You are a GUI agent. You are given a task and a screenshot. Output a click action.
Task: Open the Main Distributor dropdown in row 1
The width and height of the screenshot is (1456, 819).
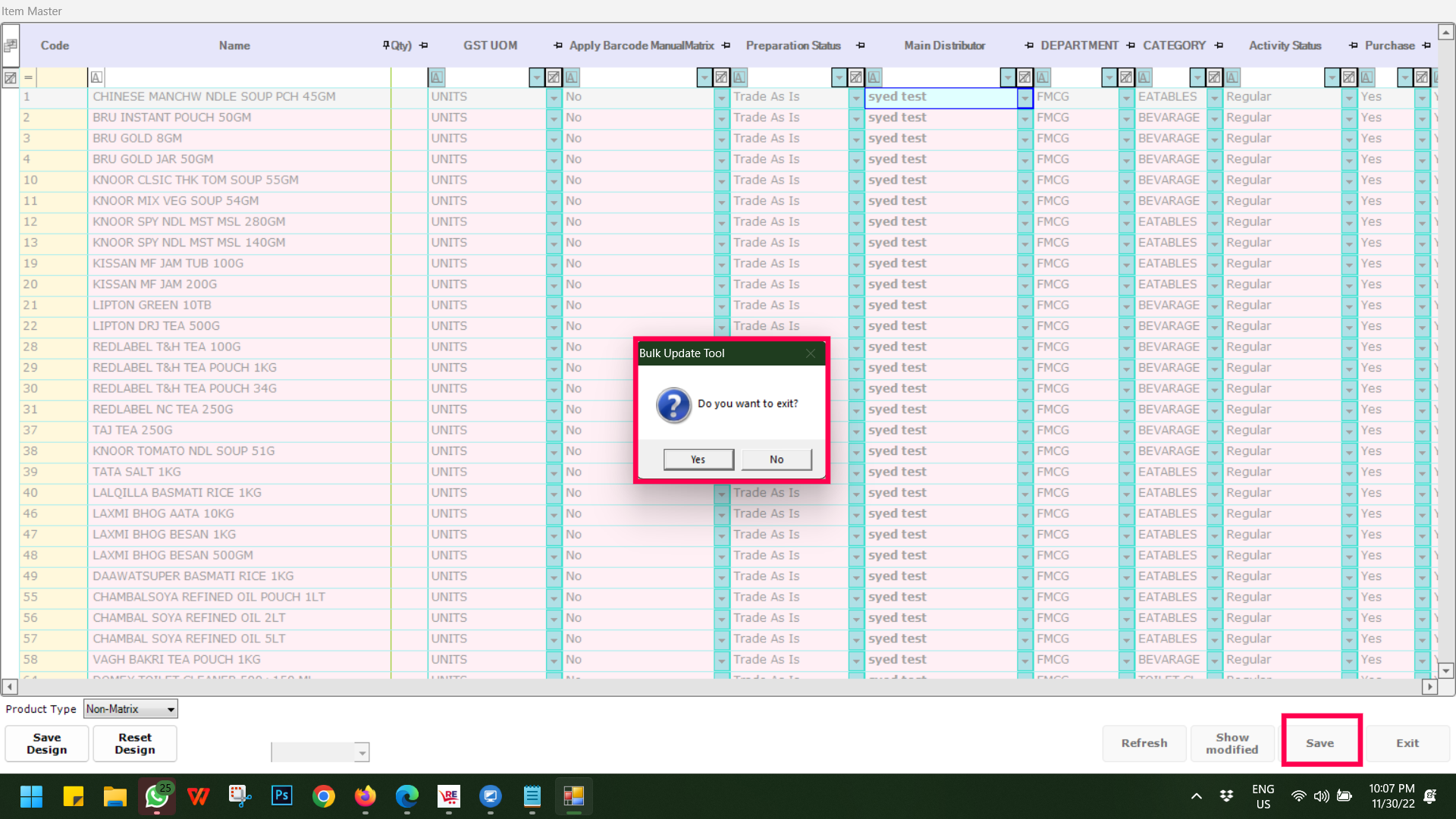(x=1025, y=97)
